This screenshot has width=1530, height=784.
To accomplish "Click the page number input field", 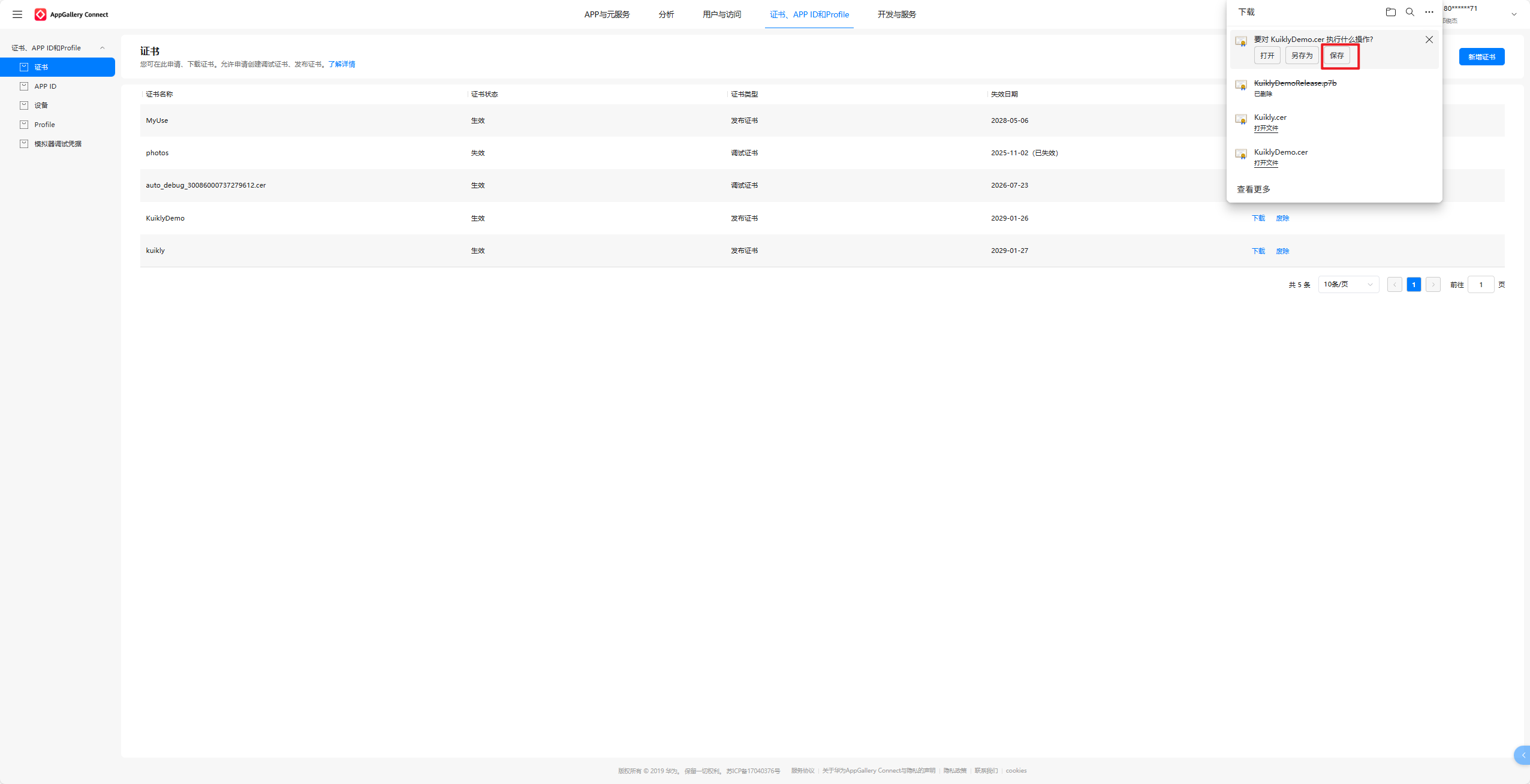I will [1480, 285].
